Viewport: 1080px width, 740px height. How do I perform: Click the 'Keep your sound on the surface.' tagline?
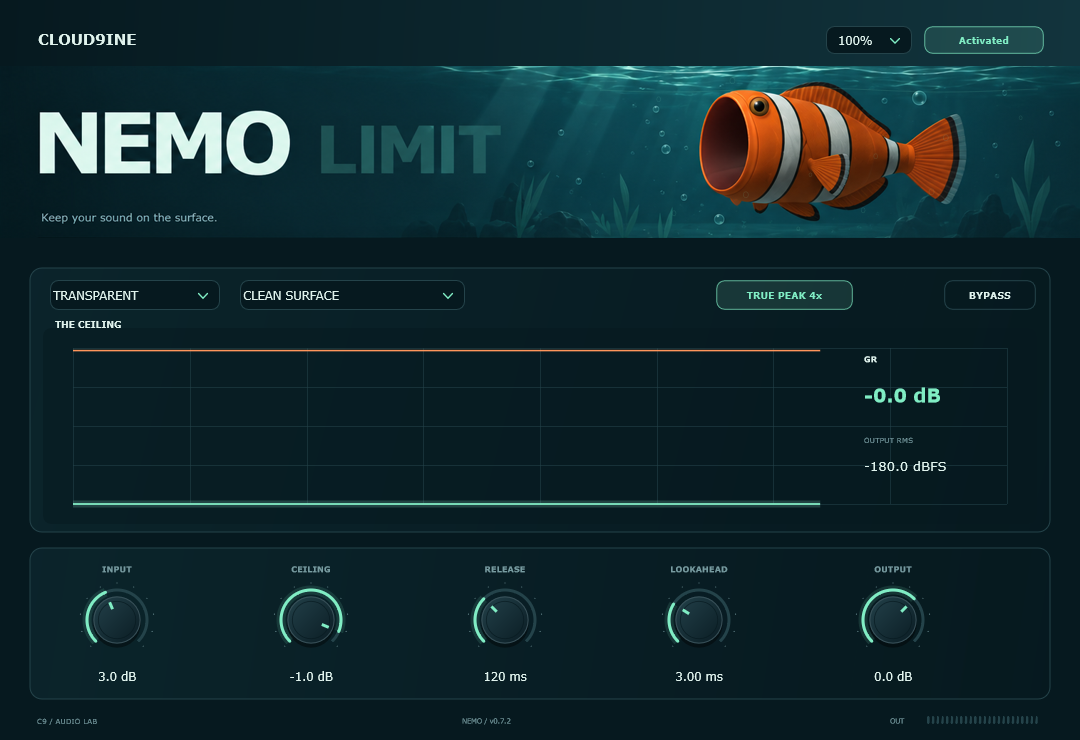click(x=129, y=218)
